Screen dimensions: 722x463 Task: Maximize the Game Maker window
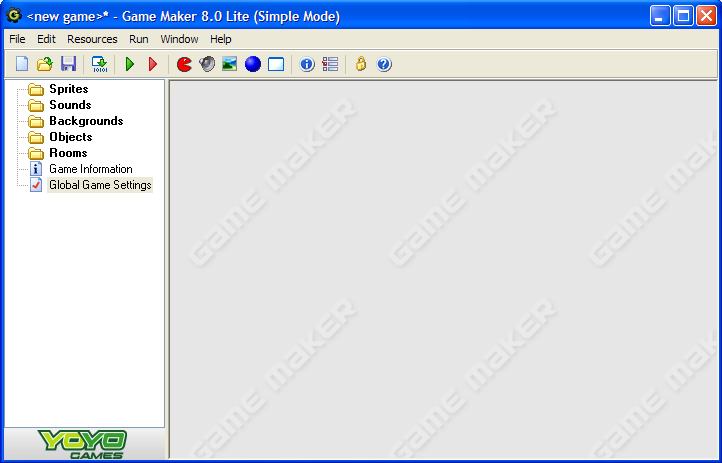point(683,16)
